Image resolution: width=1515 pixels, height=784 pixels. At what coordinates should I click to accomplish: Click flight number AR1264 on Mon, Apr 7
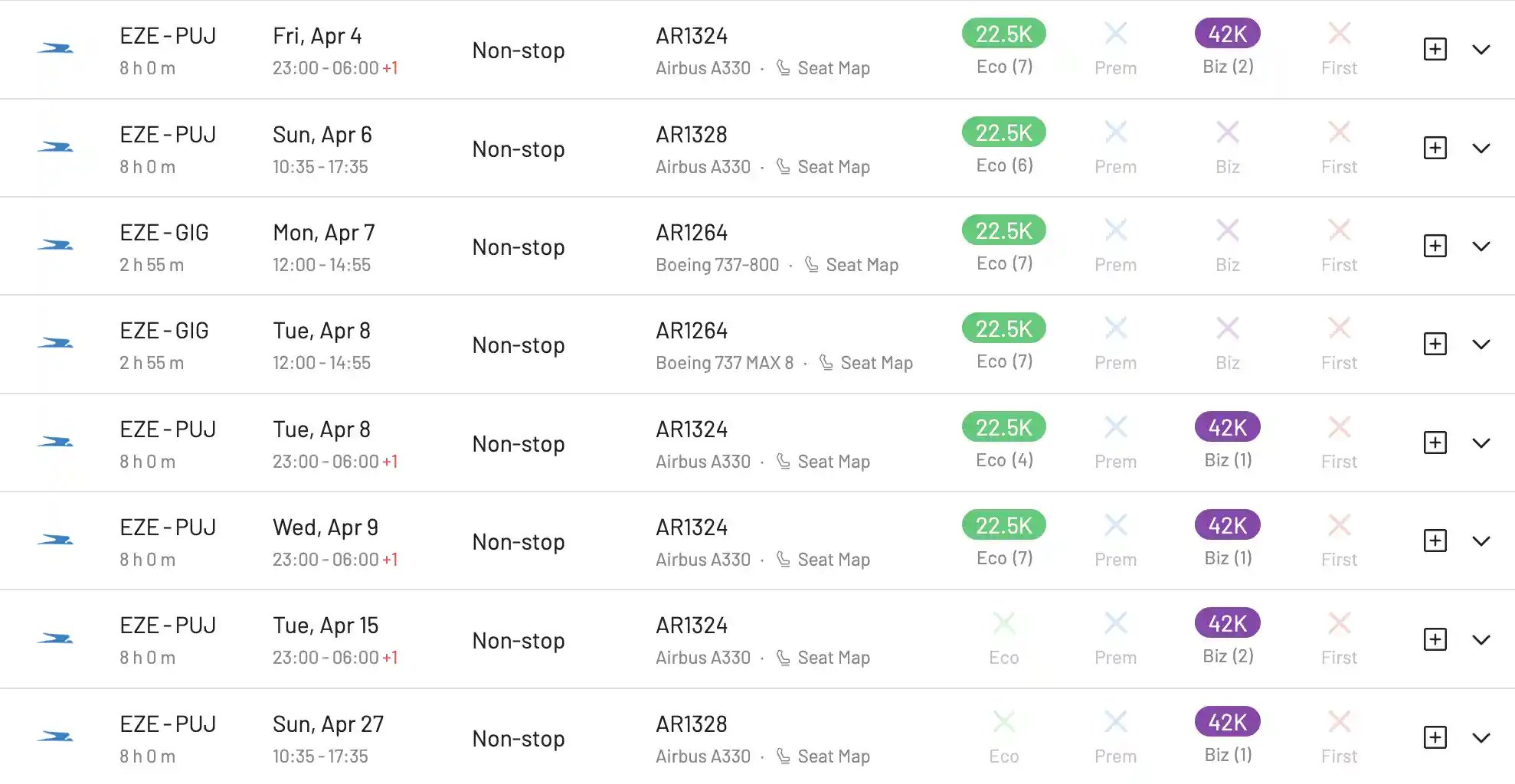click(692, 233)
